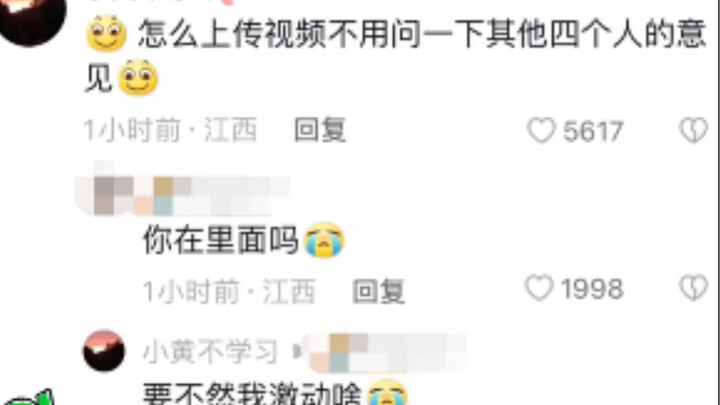Open the blurred username above 你在里面吗
This screenshot has width=720, height=405.
(184, 196)
